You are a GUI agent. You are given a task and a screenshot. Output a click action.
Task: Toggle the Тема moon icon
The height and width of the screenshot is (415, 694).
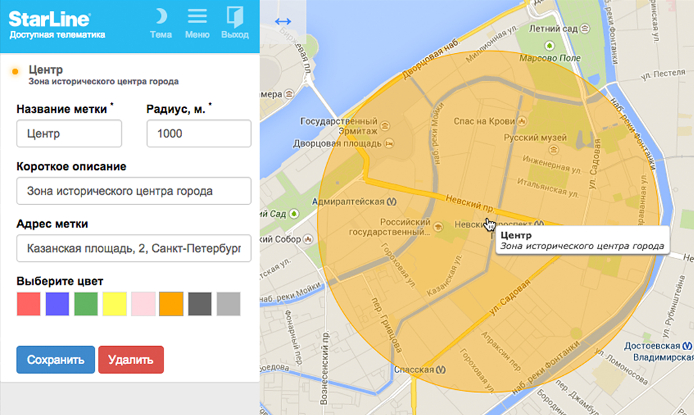pos(161,17)
